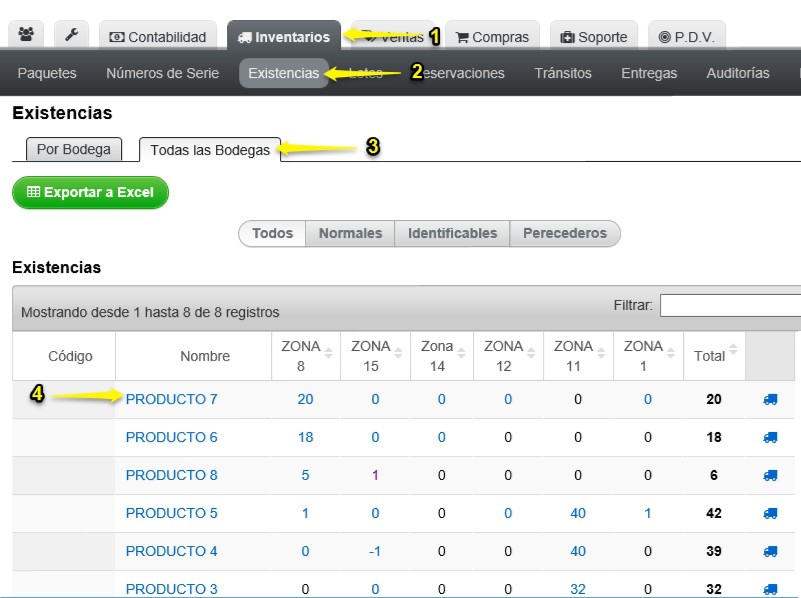
Task: Open the P.D.V. tab
Action: pos(687,36)
